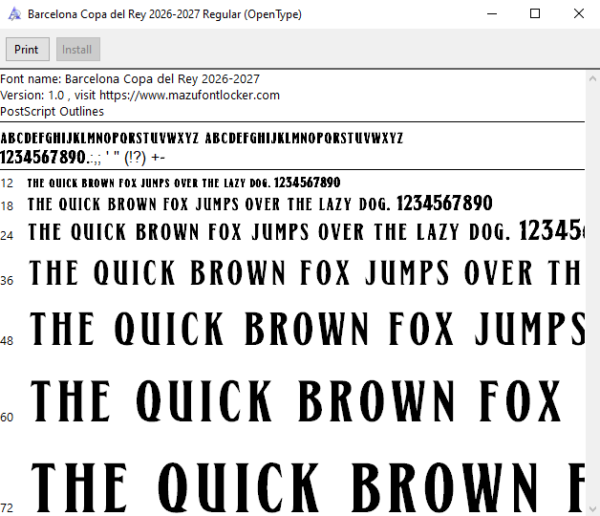Click the font viewer app icon in title bar
Screen dimensions: 600x516
pos(15,14)
